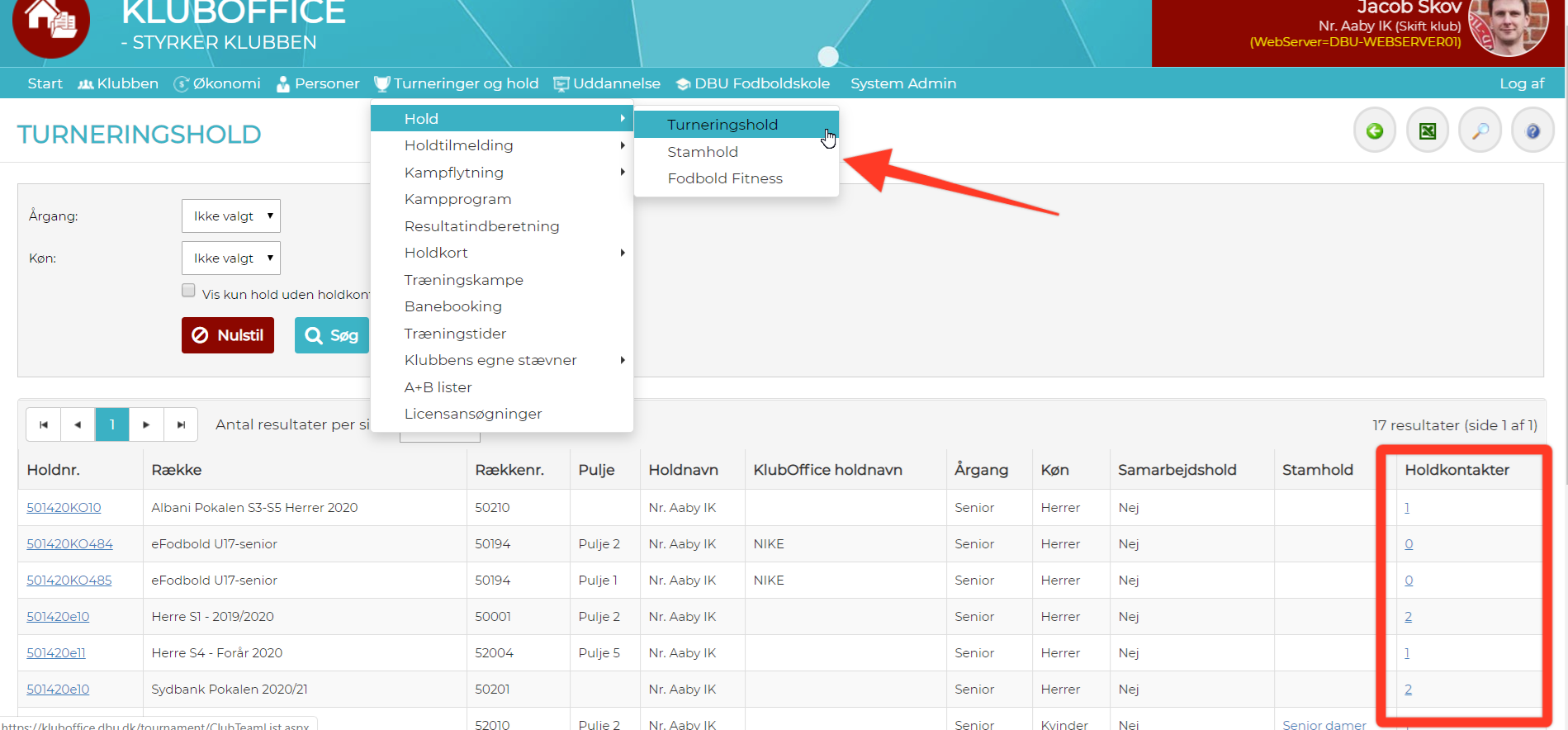Open the Køn dropdown
1568x730 pixels.
coord(231,258)
